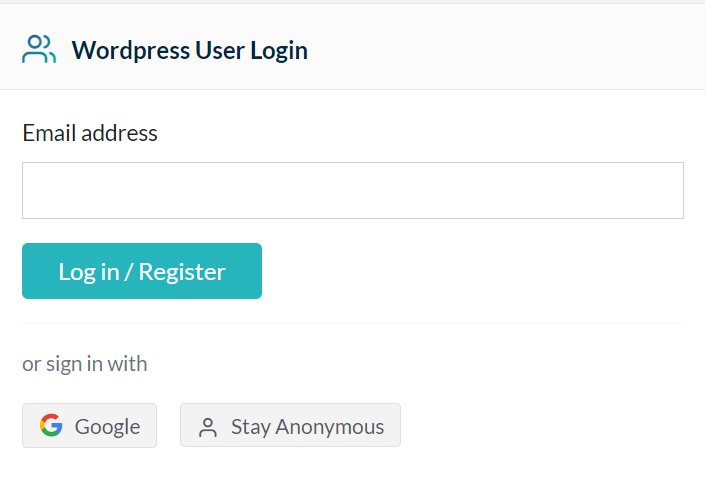This screenshot has height=480, width=705.
Task: Click the "or sign in with" text
Action: 85,363
